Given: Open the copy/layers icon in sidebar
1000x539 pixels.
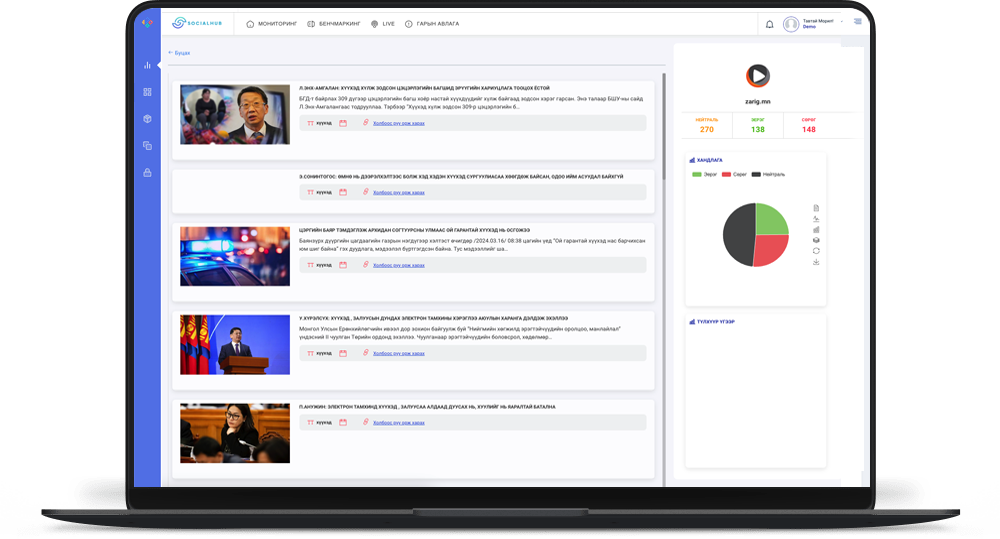Looking at the screenshot, I should click(147, 146).
